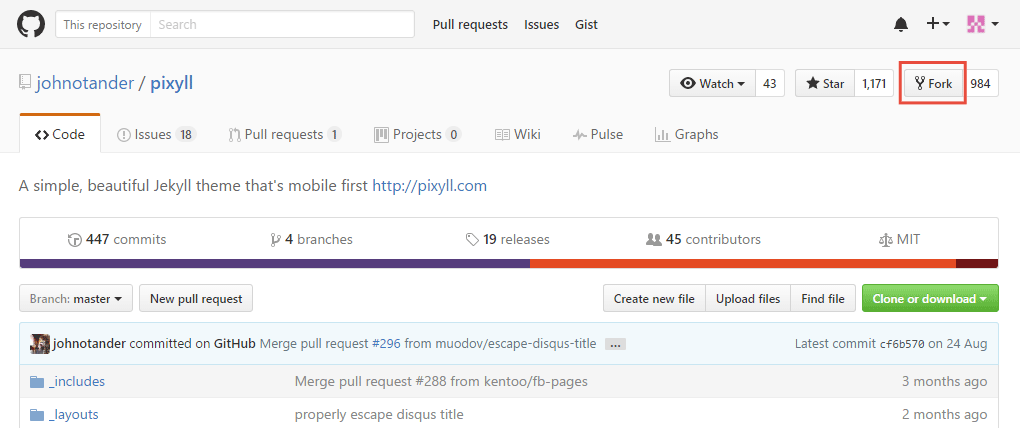Fork the pixyll repository
Screen dimensions: 1020x428
point(933,83)
